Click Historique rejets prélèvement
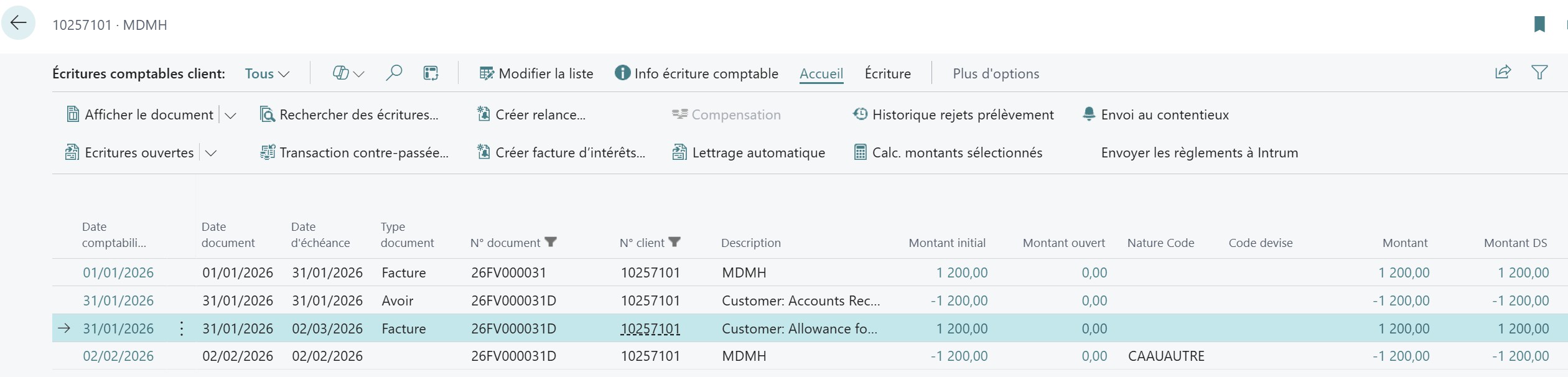This screenshot has height=377, width=1568. point(953,114)
